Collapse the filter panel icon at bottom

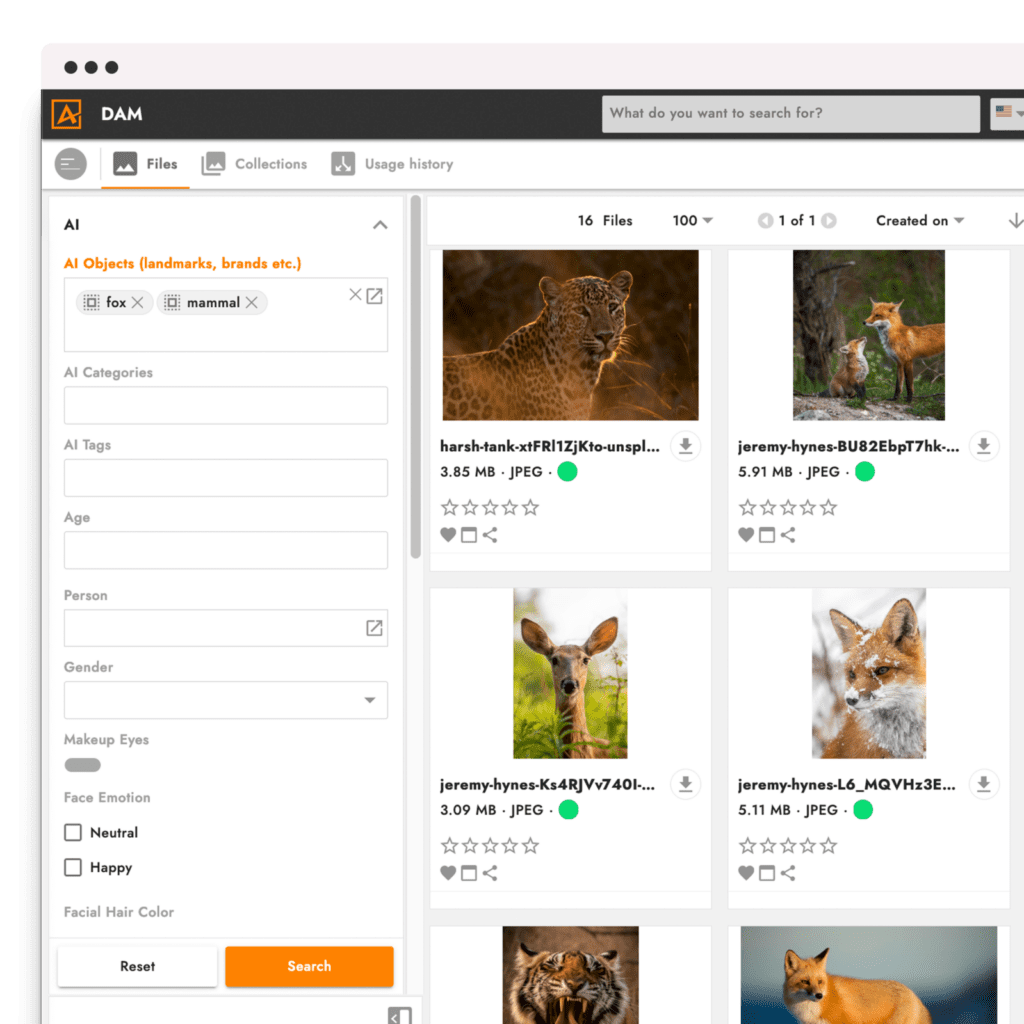[400, 1016]
